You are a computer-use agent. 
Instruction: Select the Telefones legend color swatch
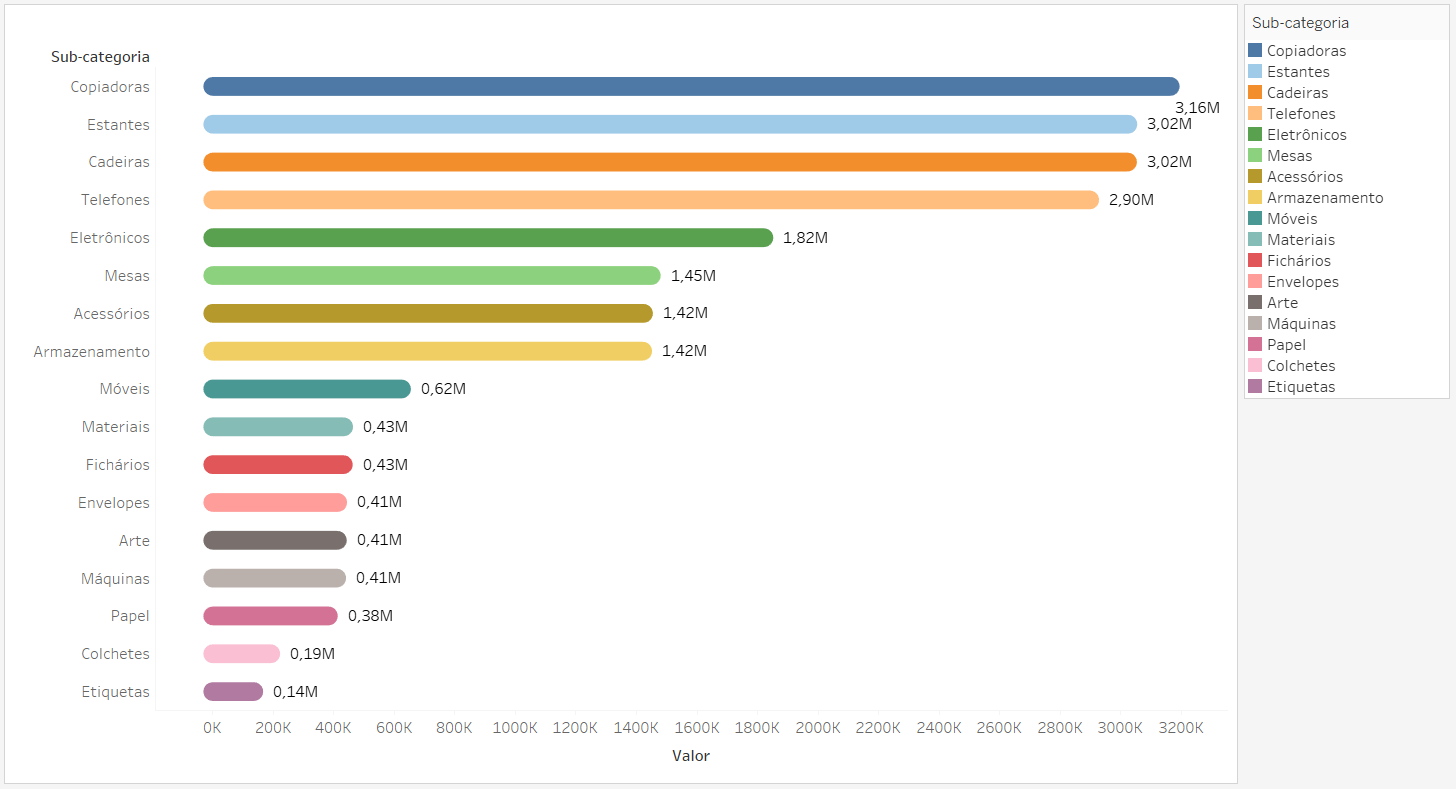(1255, 113)
